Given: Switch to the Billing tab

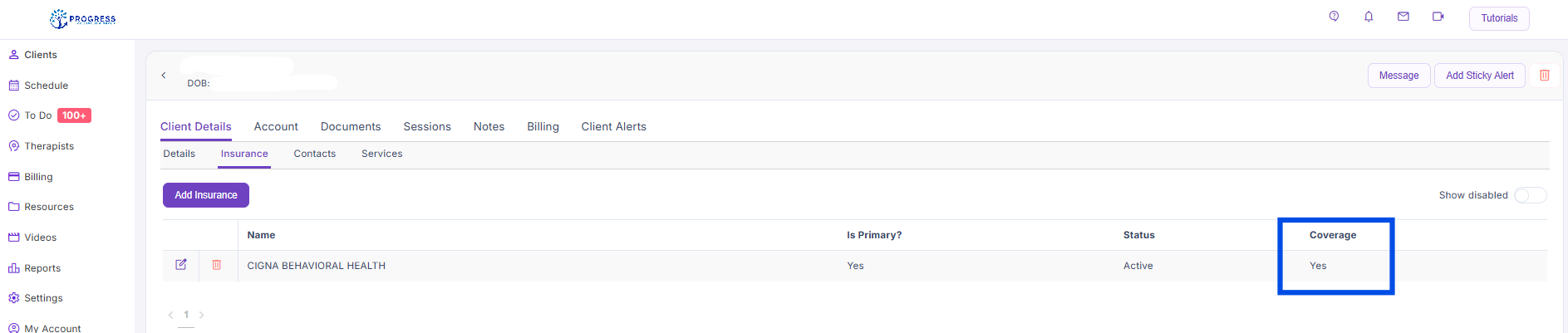Looking at the screenshot, I should (543, 127).
